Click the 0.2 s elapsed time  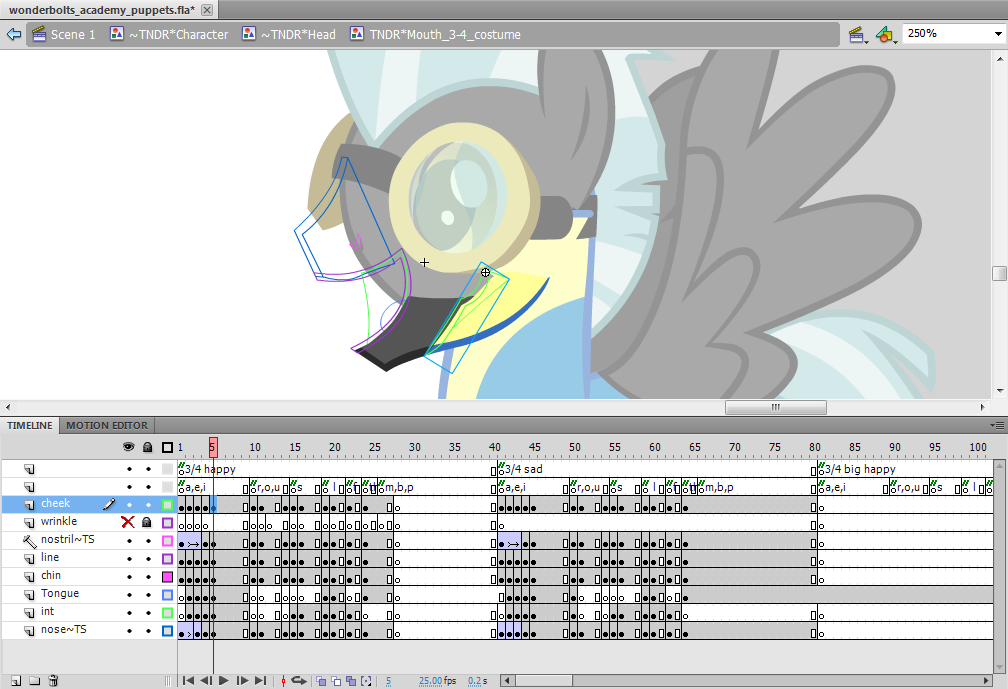pyautogui.click(x=478, y=681)
